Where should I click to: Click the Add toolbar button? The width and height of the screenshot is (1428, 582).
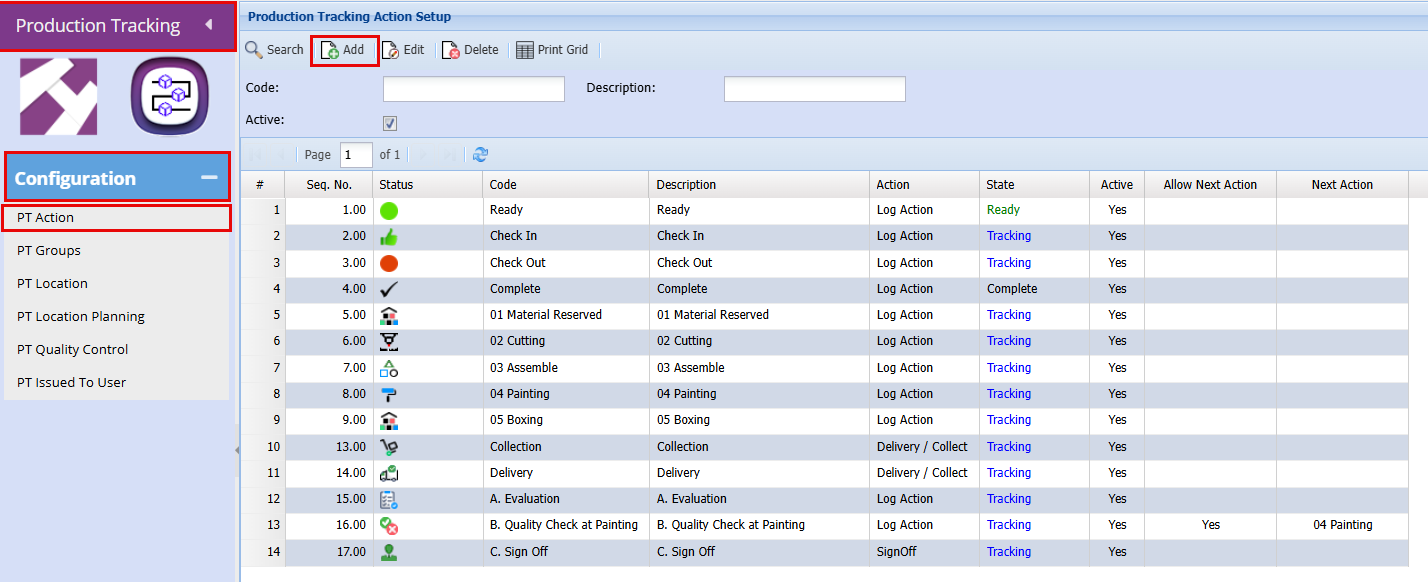[x=343, y=50]
